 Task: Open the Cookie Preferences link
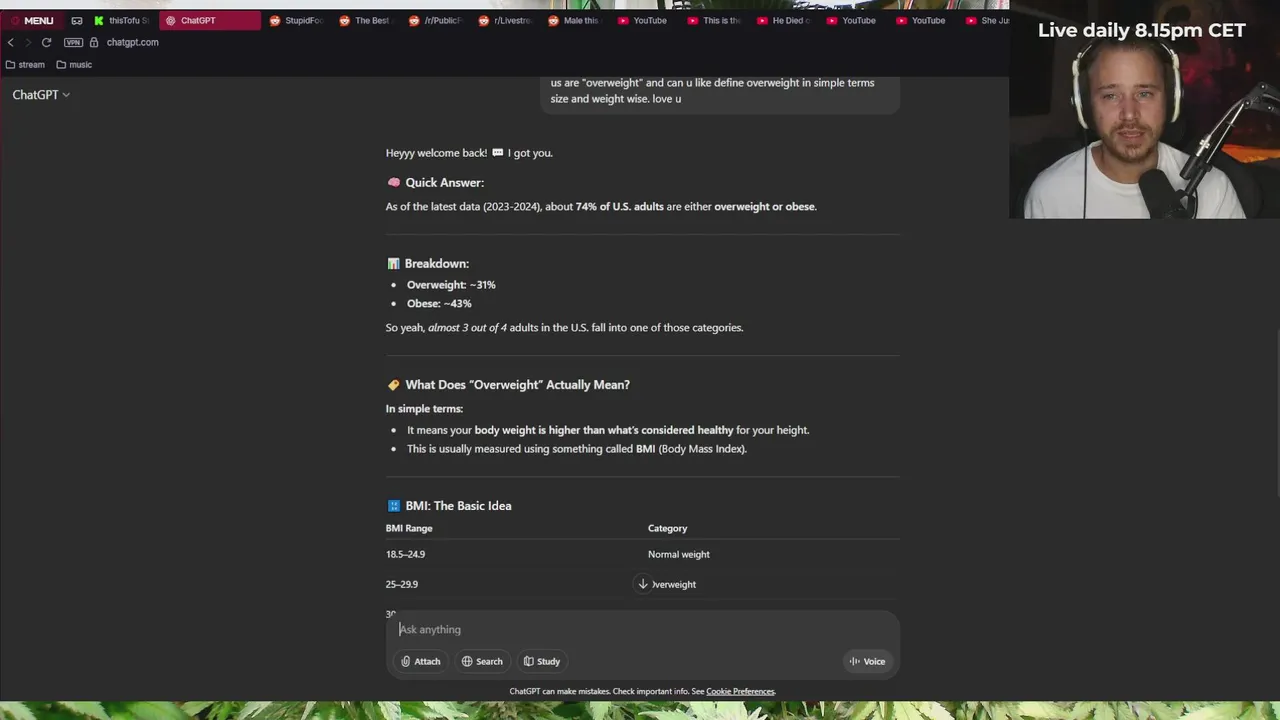740,691
